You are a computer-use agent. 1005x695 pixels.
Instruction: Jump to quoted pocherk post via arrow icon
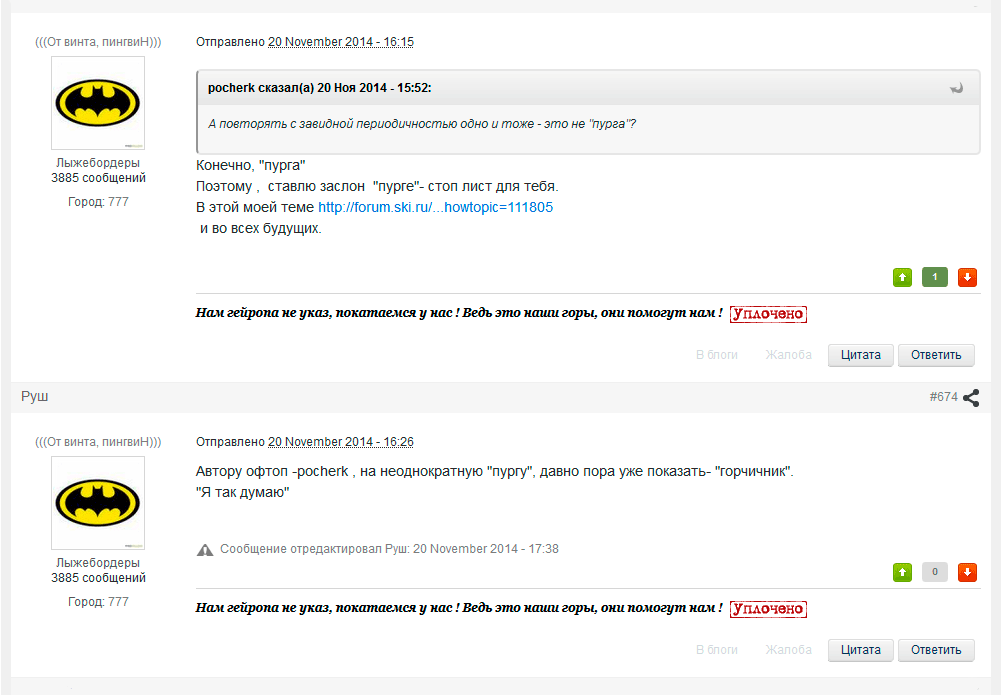click(956, 88)
